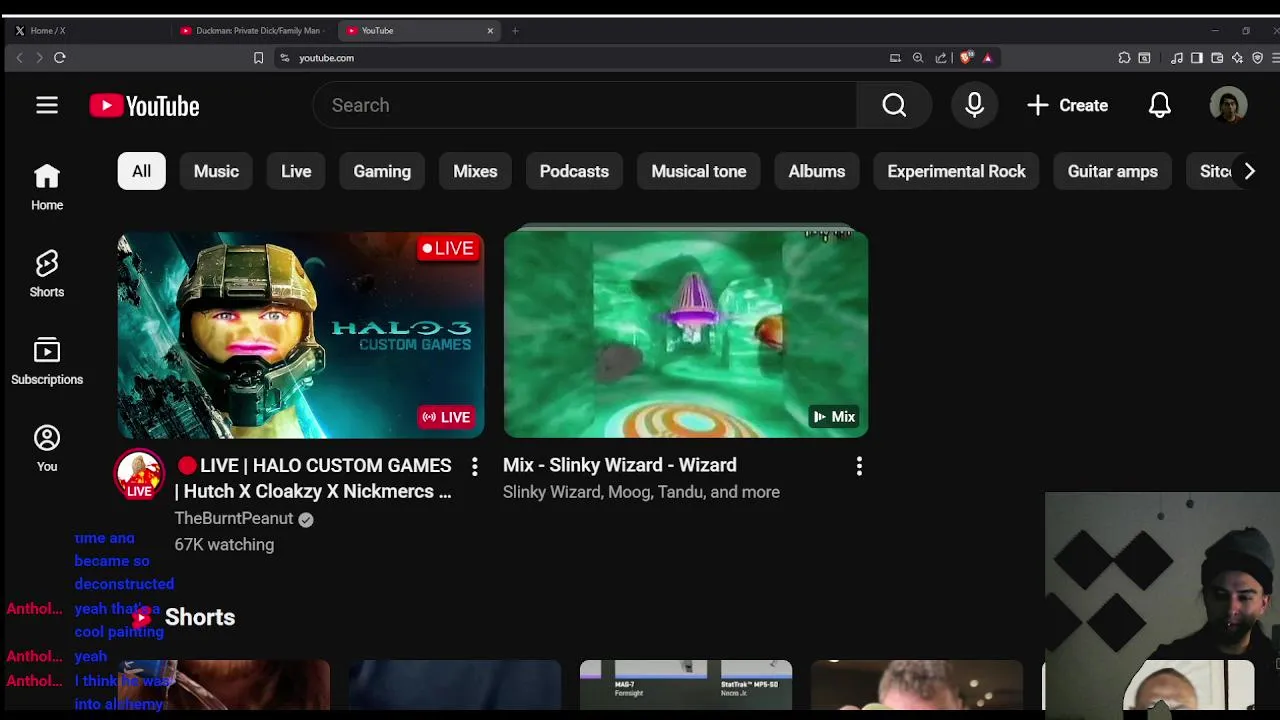Open the media control music note icon
This screenshot has height=720, width=1280.
pos(1177,58)
